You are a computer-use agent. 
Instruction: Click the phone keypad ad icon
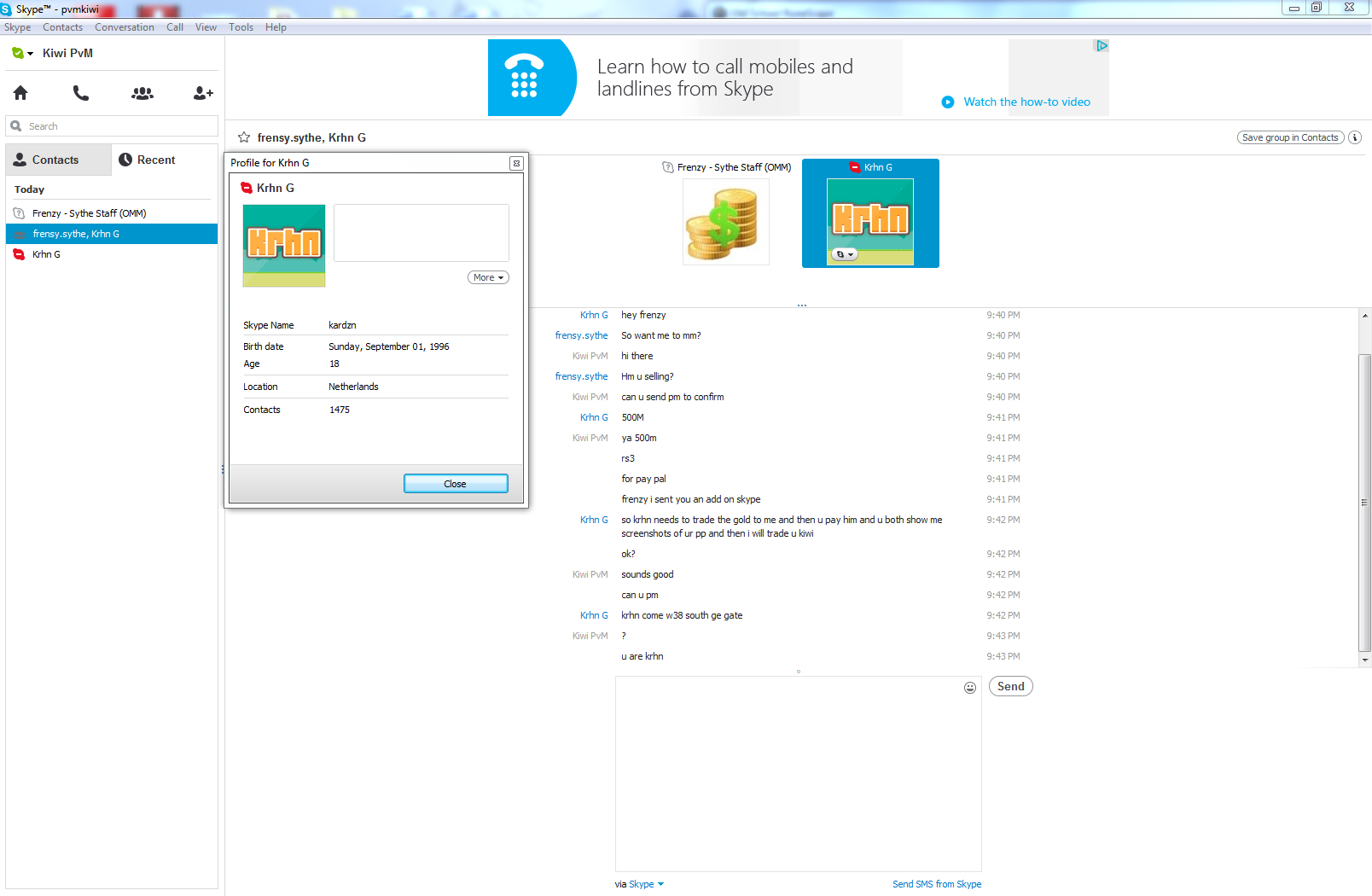pyautogui.click(x=524, y=78)
